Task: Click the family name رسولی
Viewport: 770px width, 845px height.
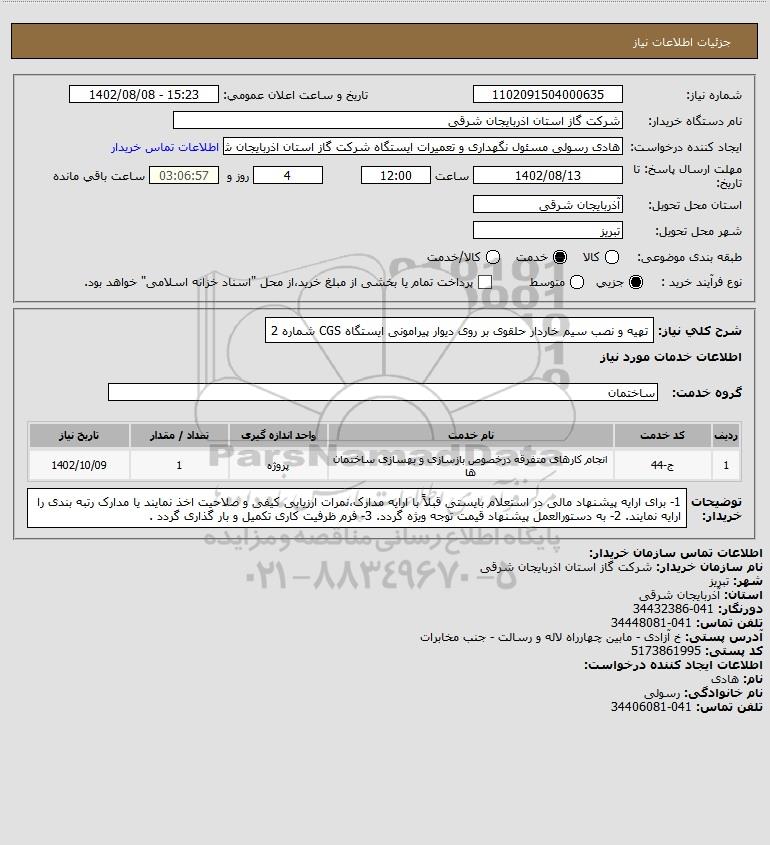Action: [x=662, y=692]
